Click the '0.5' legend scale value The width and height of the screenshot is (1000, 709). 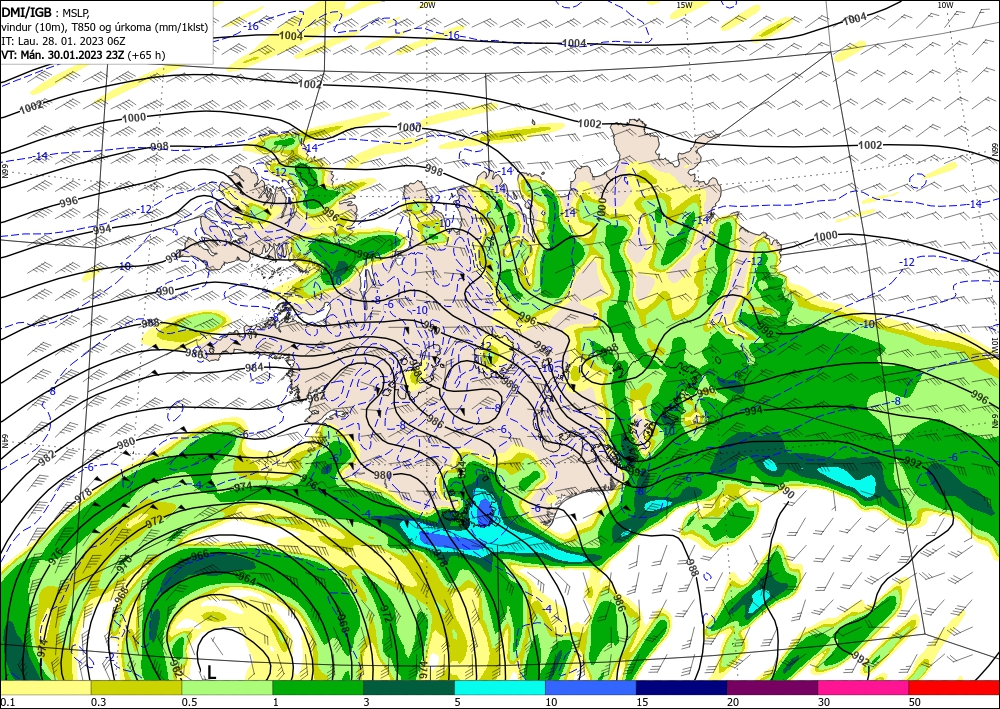(189, 702)
